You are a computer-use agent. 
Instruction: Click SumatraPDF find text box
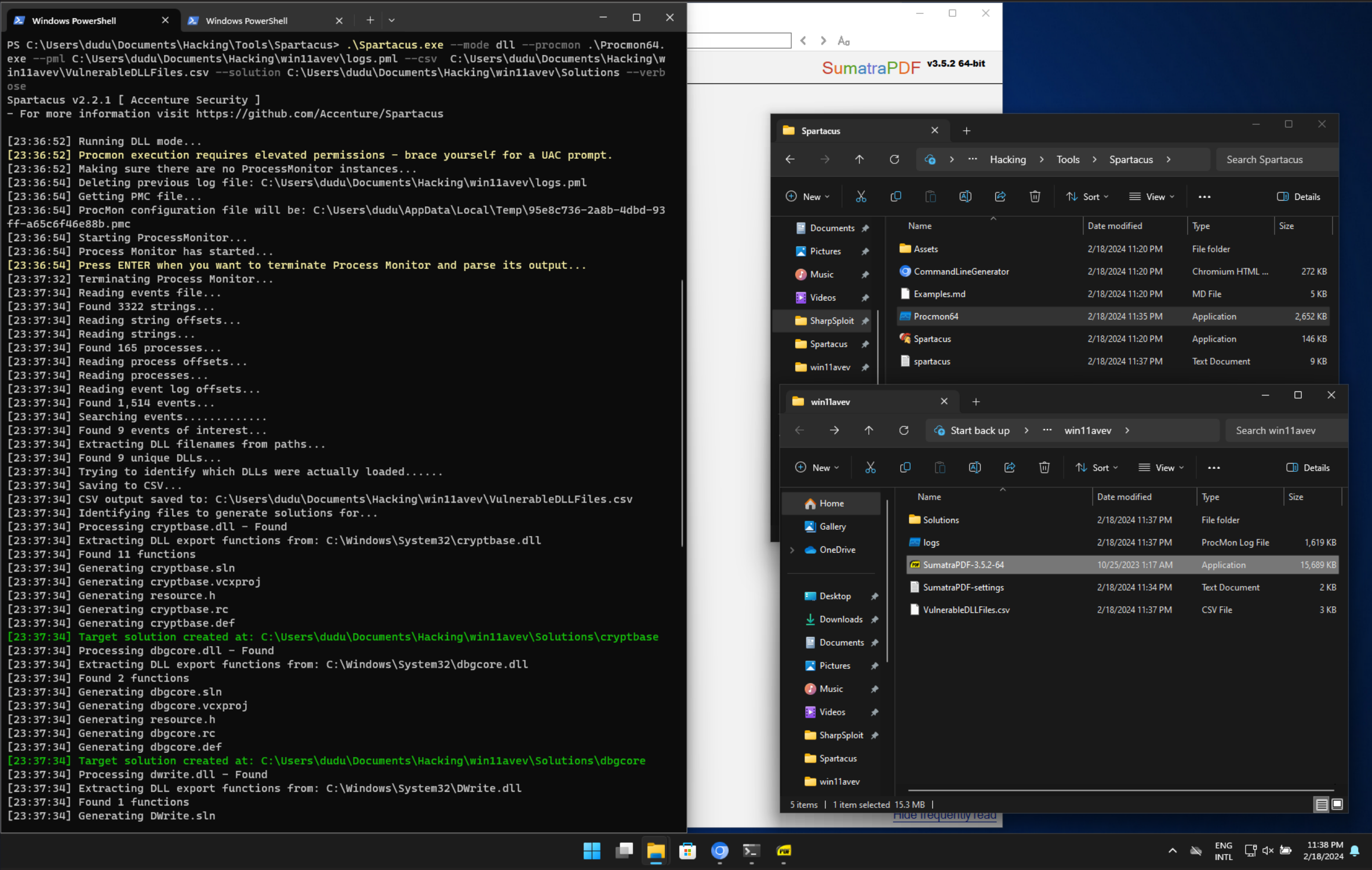point(739,41)
